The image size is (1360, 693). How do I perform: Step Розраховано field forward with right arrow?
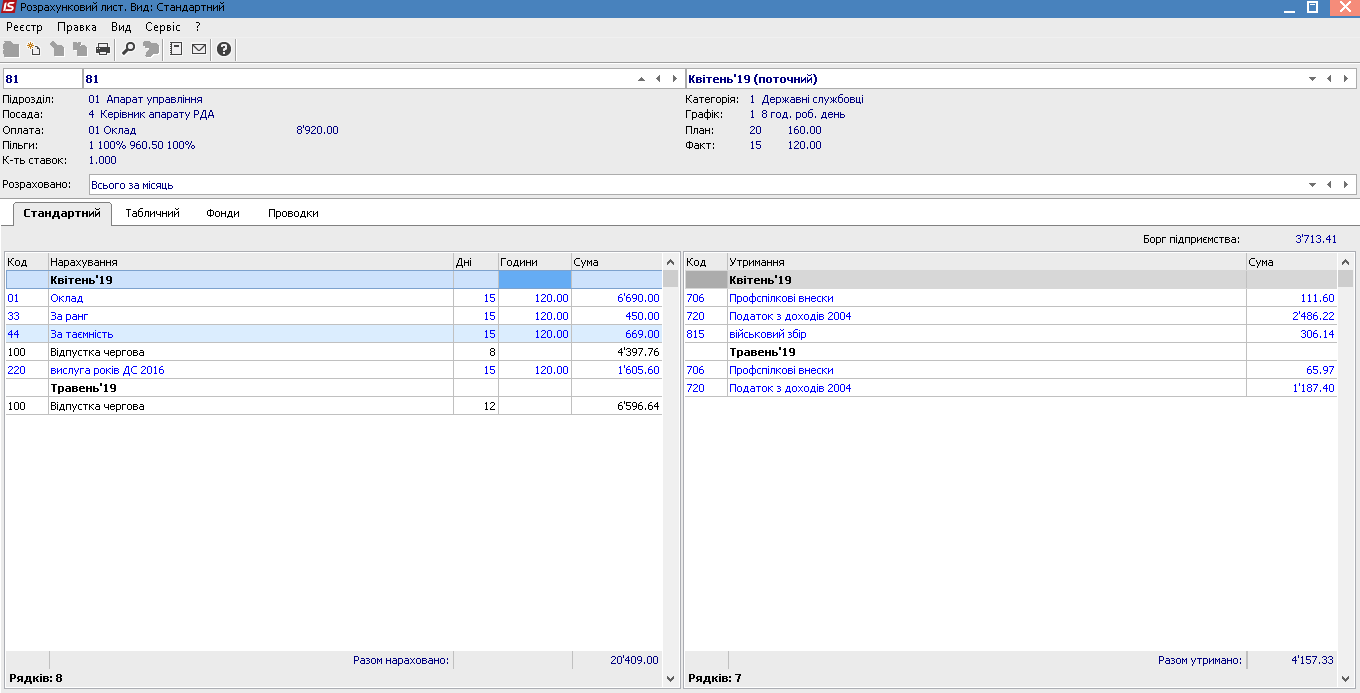1345,185
